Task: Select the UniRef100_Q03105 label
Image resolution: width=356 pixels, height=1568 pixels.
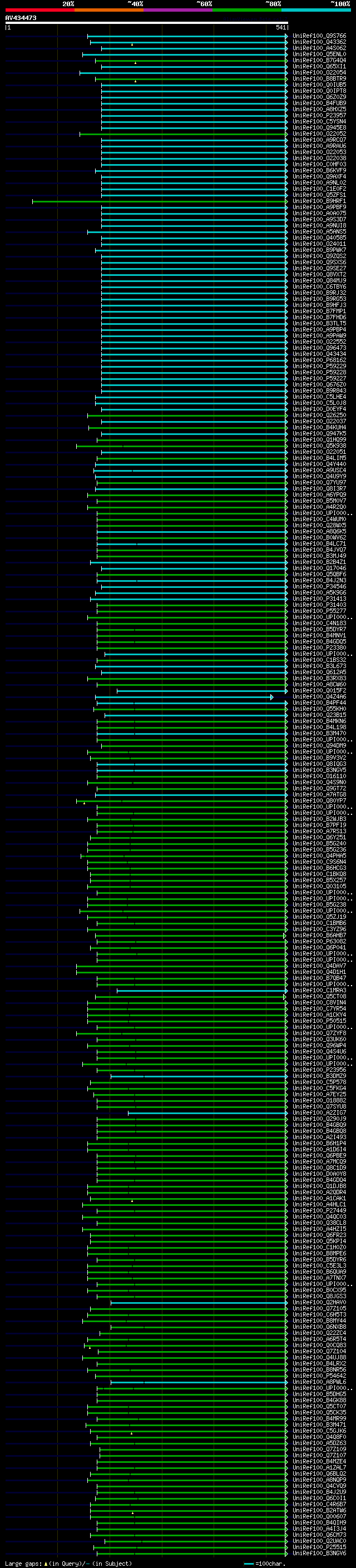Action: tap(319, 886)
